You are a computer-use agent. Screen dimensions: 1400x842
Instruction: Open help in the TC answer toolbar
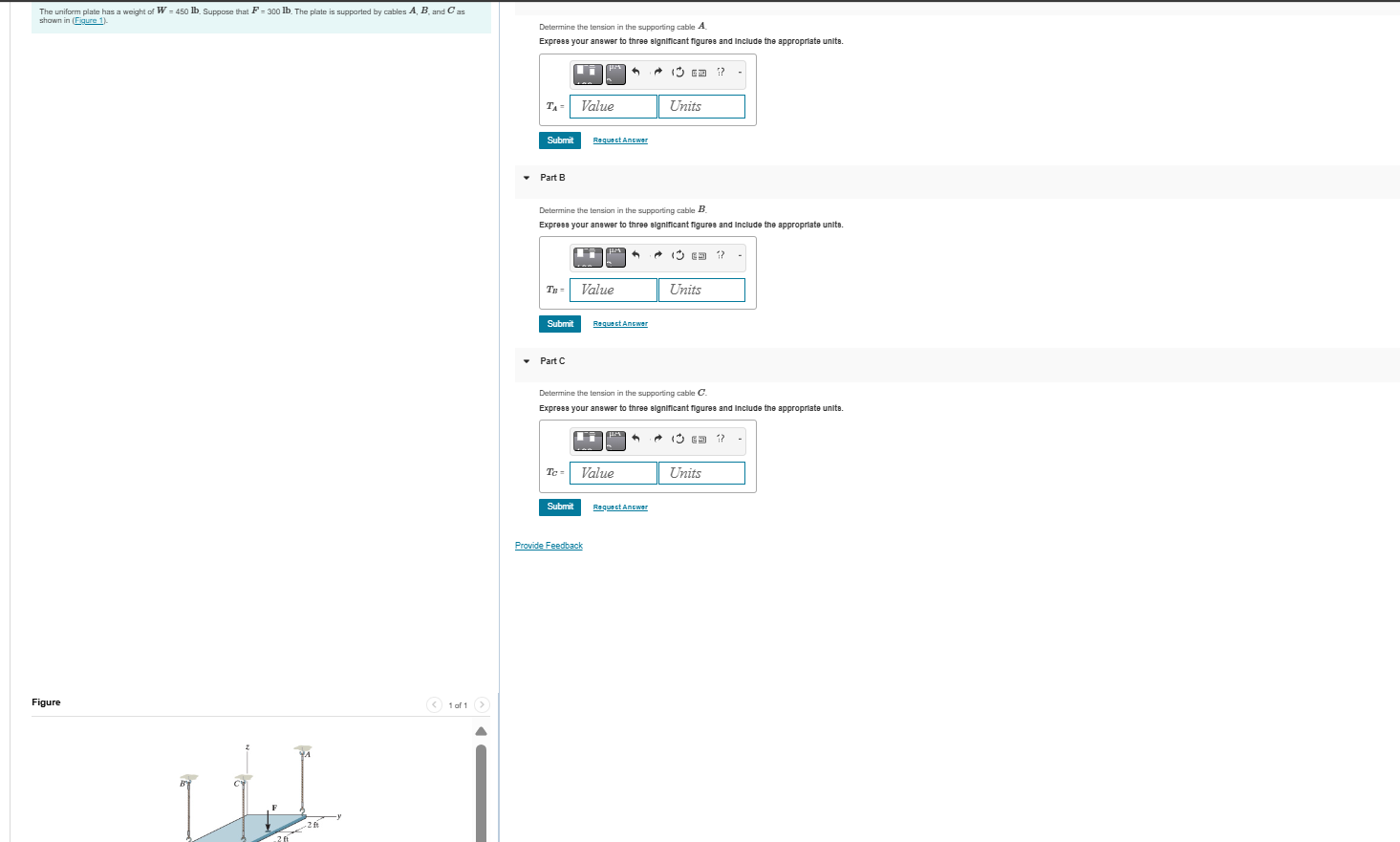pyautogui.click(x=721, y=439)
